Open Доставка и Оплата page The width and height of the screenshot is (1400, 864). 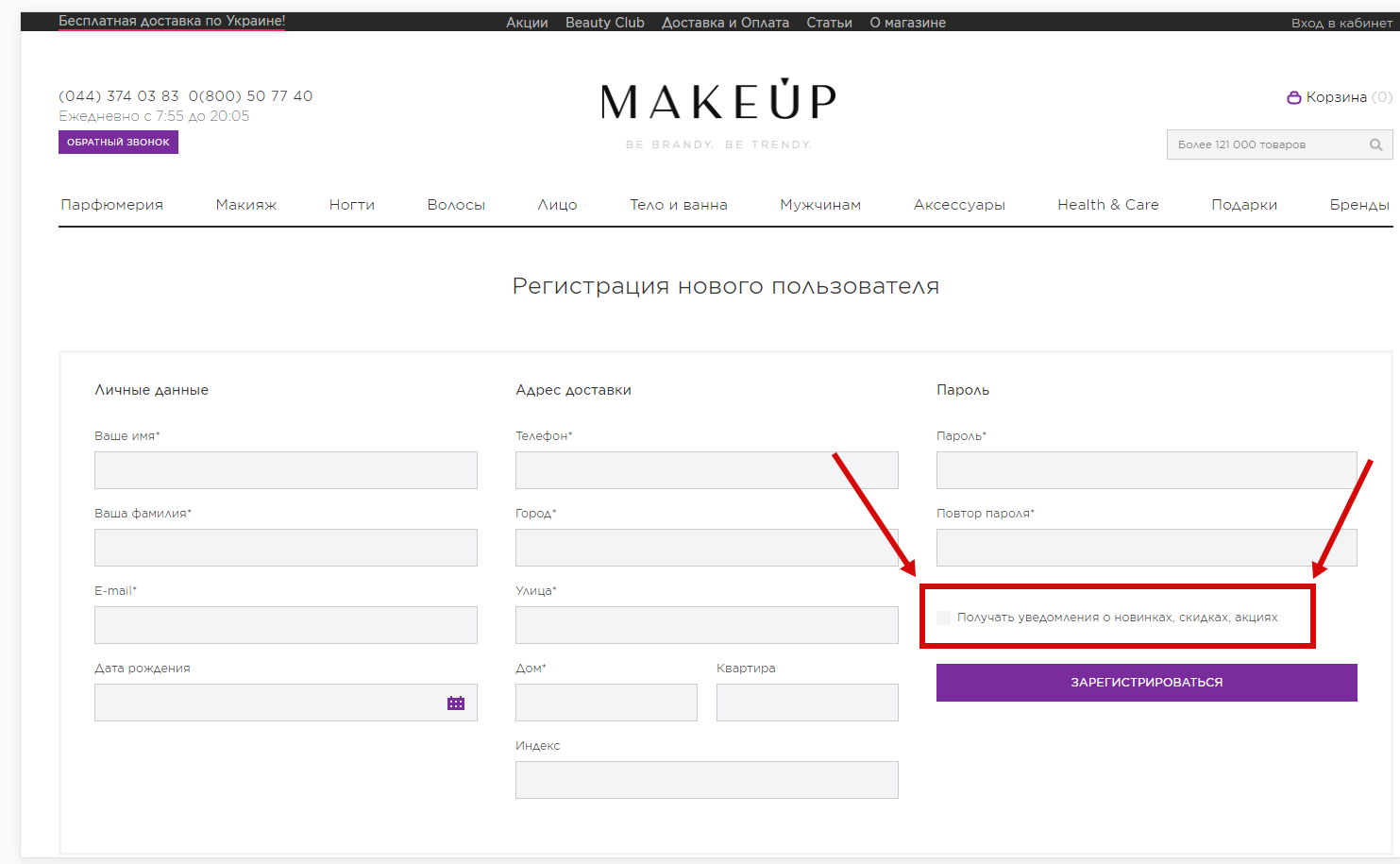[725, 23]
